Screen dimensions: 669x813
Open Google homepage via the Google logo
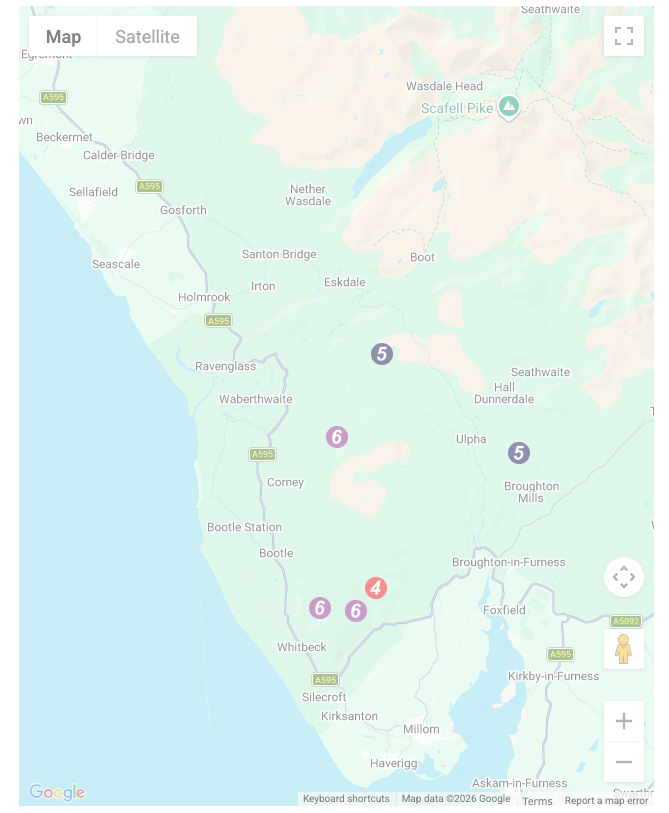(56, 792)
